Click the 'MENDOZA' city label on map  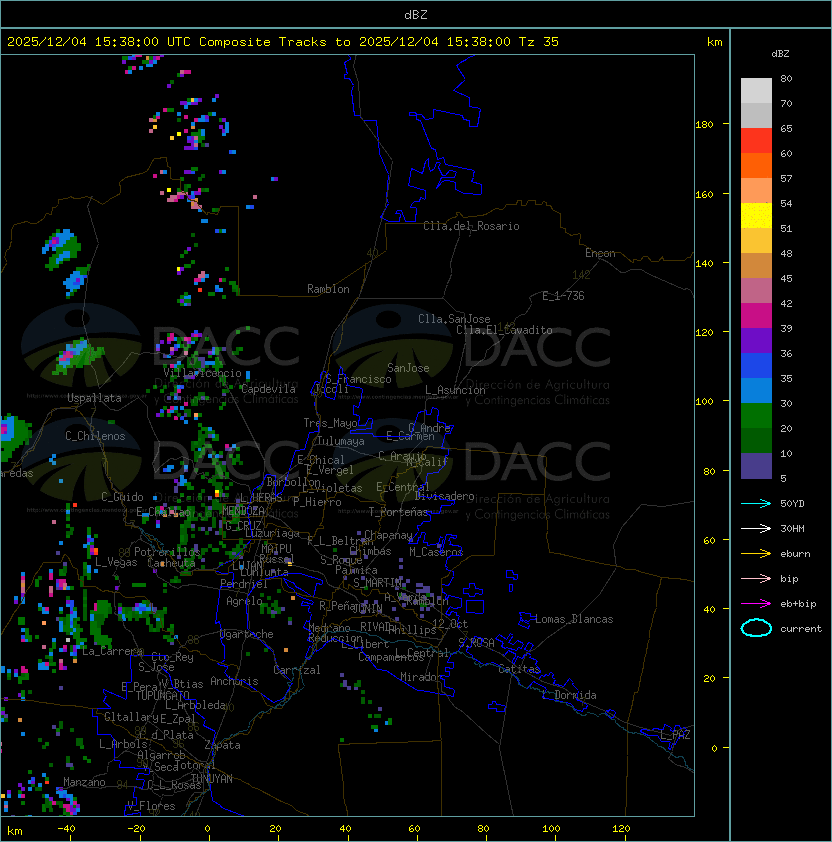[x=243, y=510]
